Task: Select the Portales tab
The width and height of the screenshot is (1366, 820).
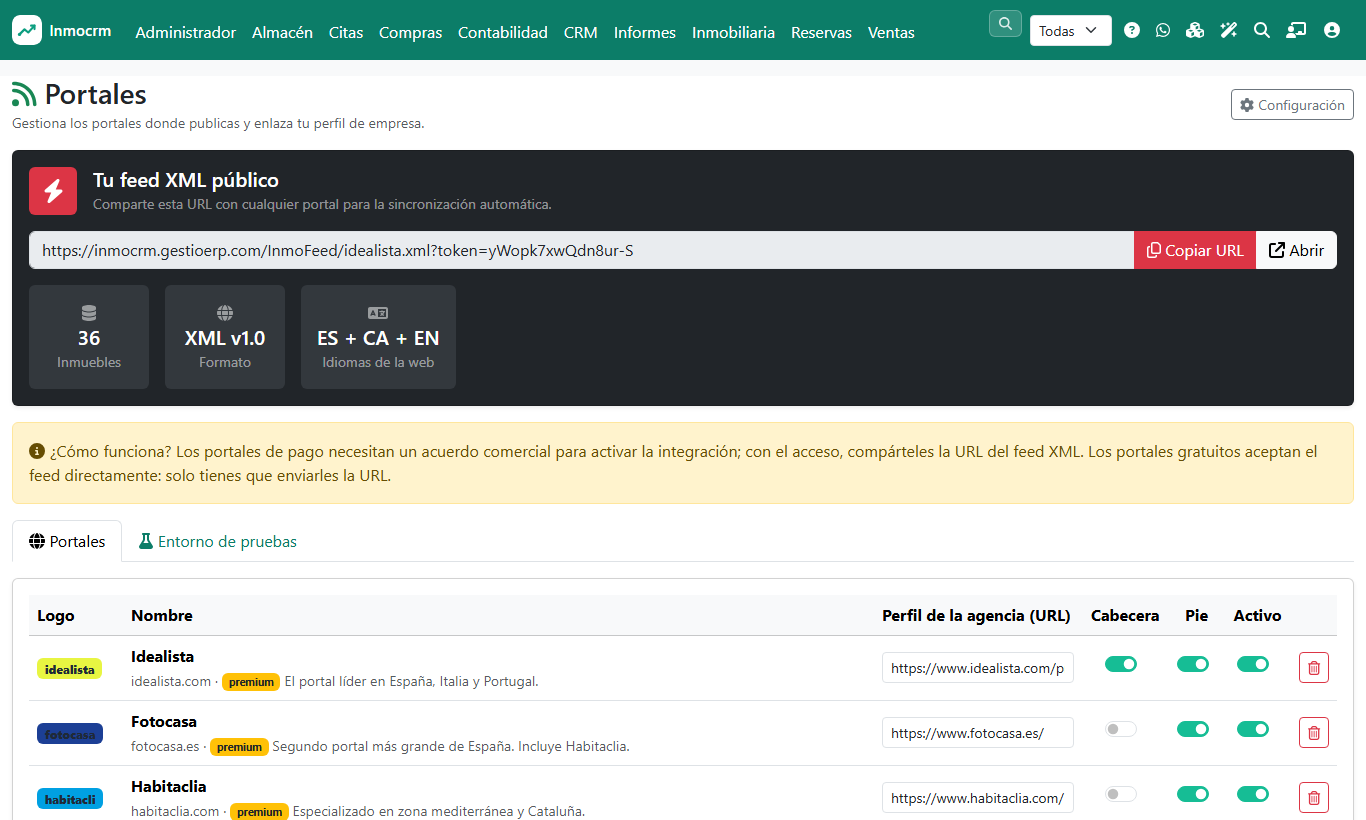Action: [x=67, y=541]
